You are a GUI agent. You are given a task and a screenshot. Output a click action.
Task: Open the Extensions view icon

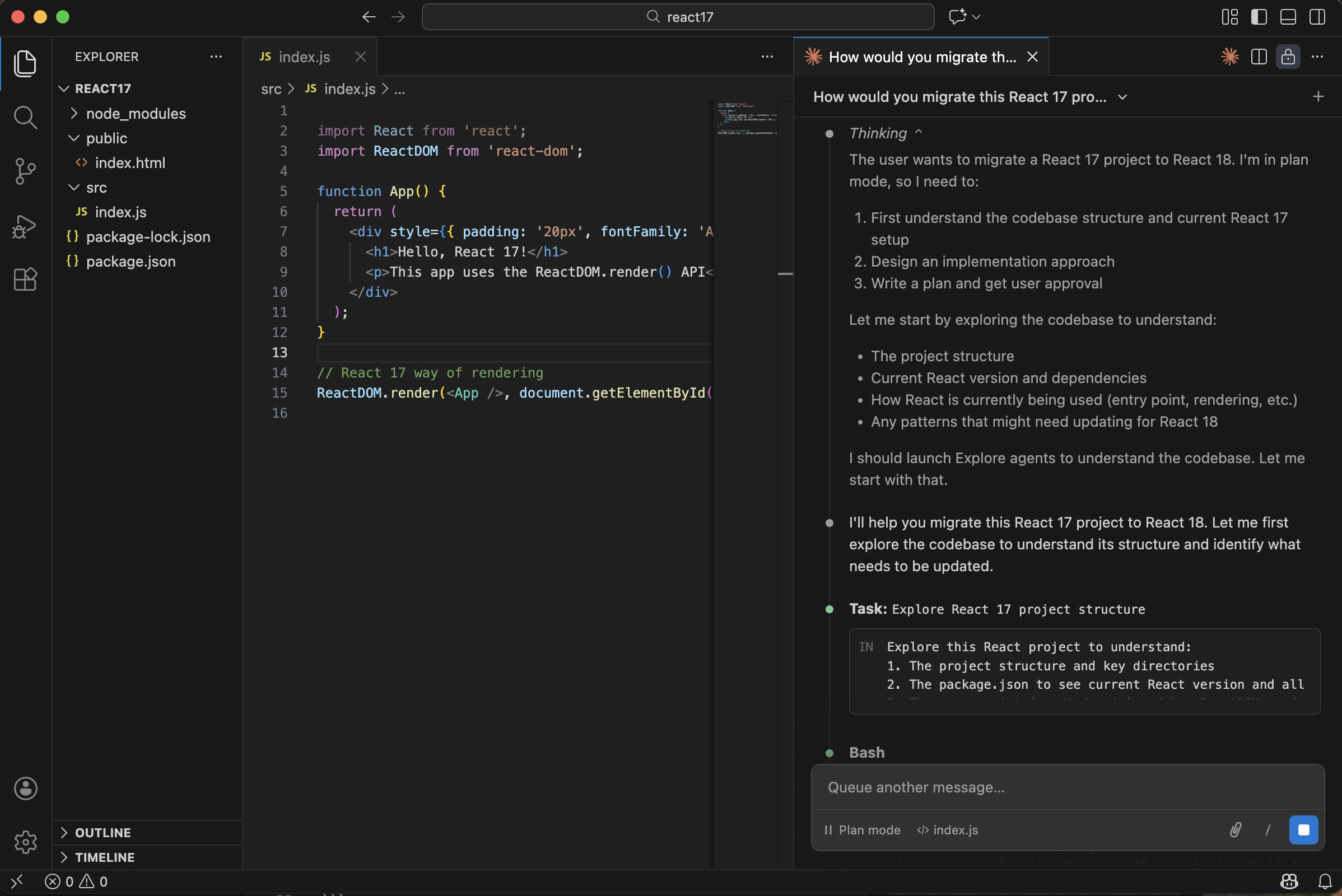(26, 279)
